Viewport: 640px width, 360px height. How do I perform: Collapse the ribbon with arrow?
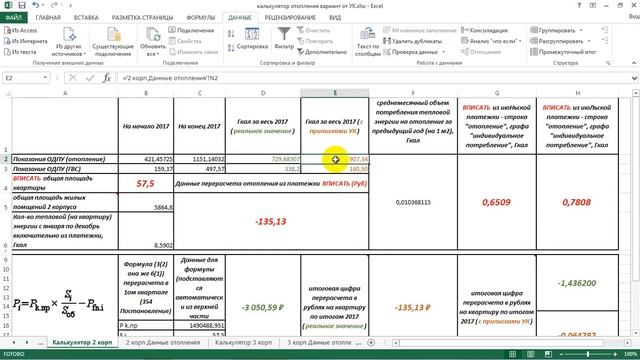[634, 63]
